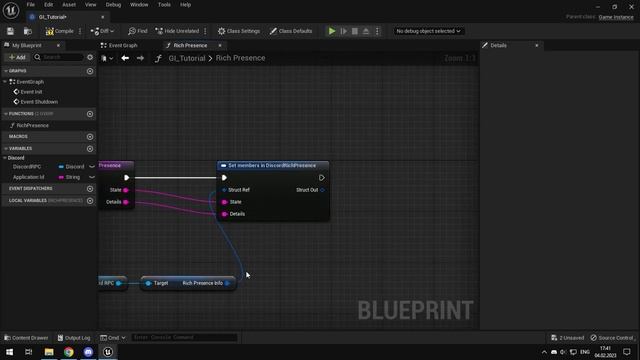Select the RichPresence function
Screen dimensions: 640x360
click(32, 125)
